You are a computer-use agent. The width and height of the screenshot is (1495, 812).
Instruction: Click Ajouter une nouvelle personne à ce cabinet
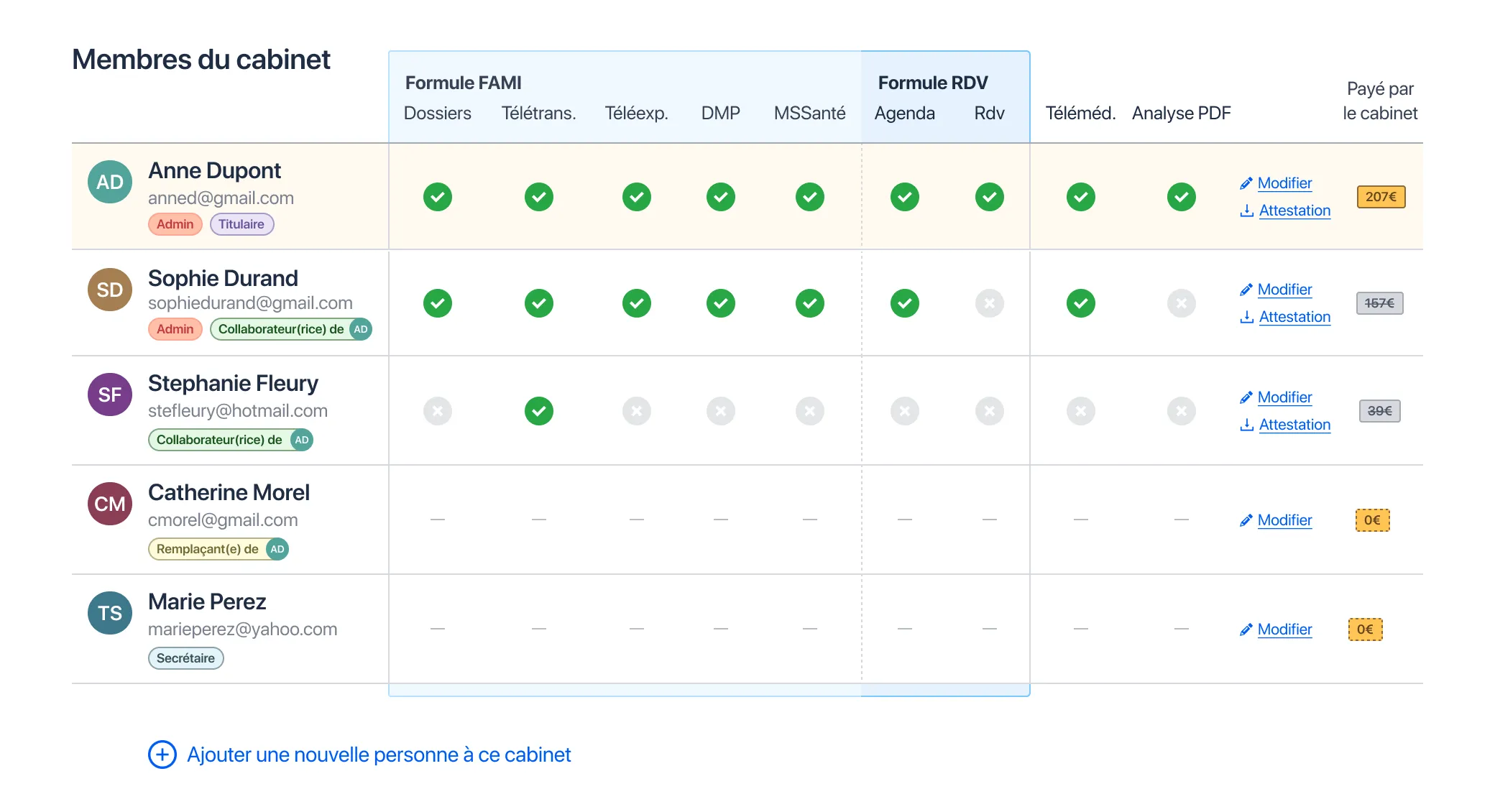tap(379, 755)
